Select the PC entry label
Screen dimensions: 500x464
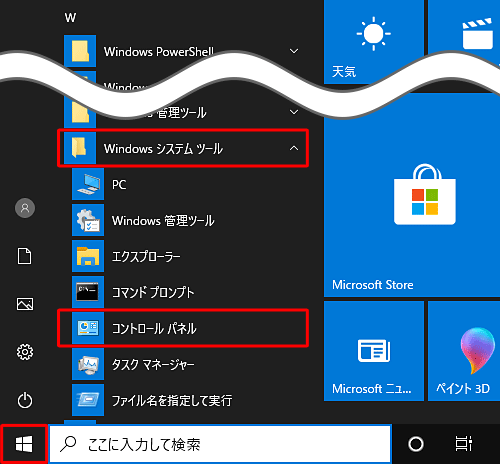[x=119, y=184]
